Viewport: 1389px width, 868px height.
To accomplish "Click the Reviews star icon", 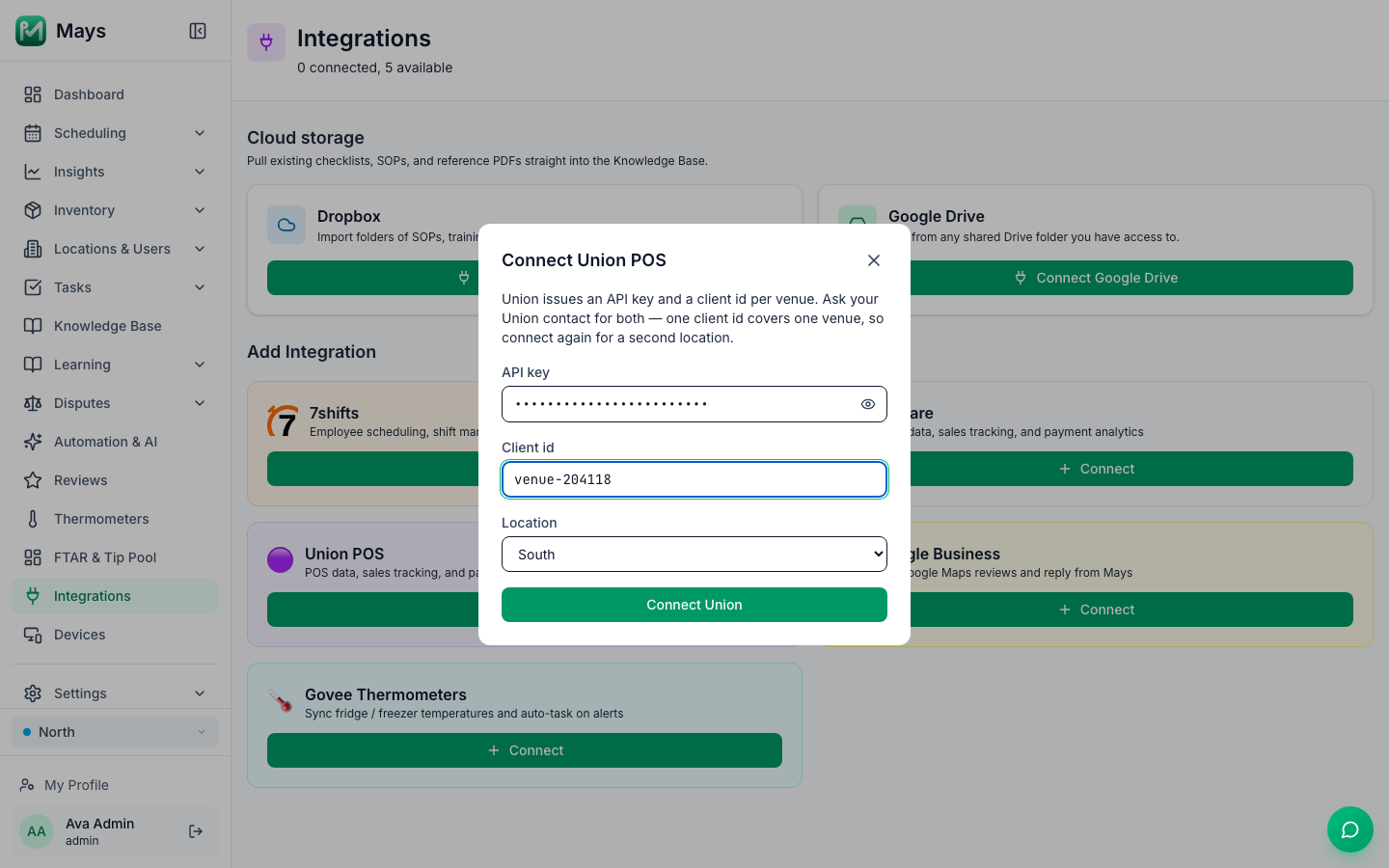I will pos(33,480).
